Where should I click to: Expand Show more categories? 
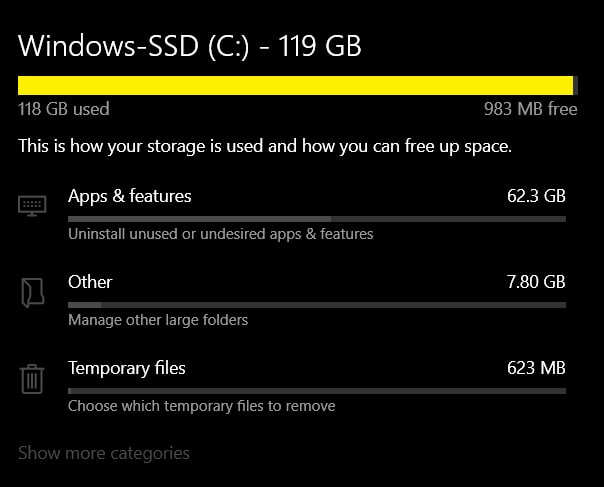104,453
